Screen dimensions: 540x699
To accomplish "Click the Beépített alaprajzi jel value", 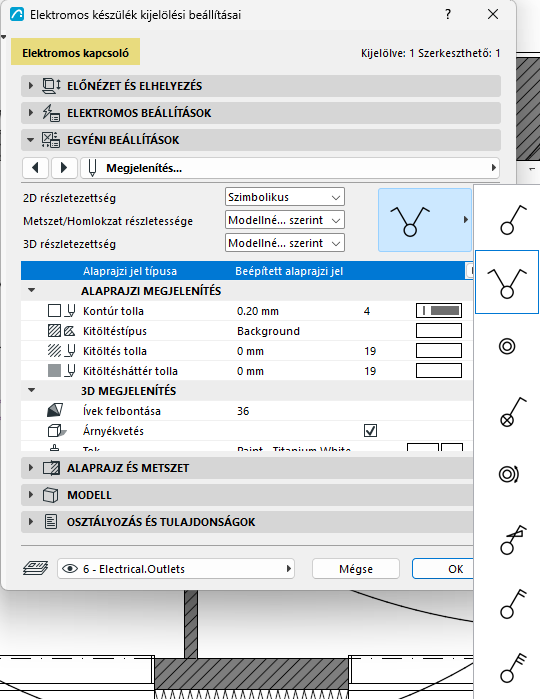I will click(289, 271).
